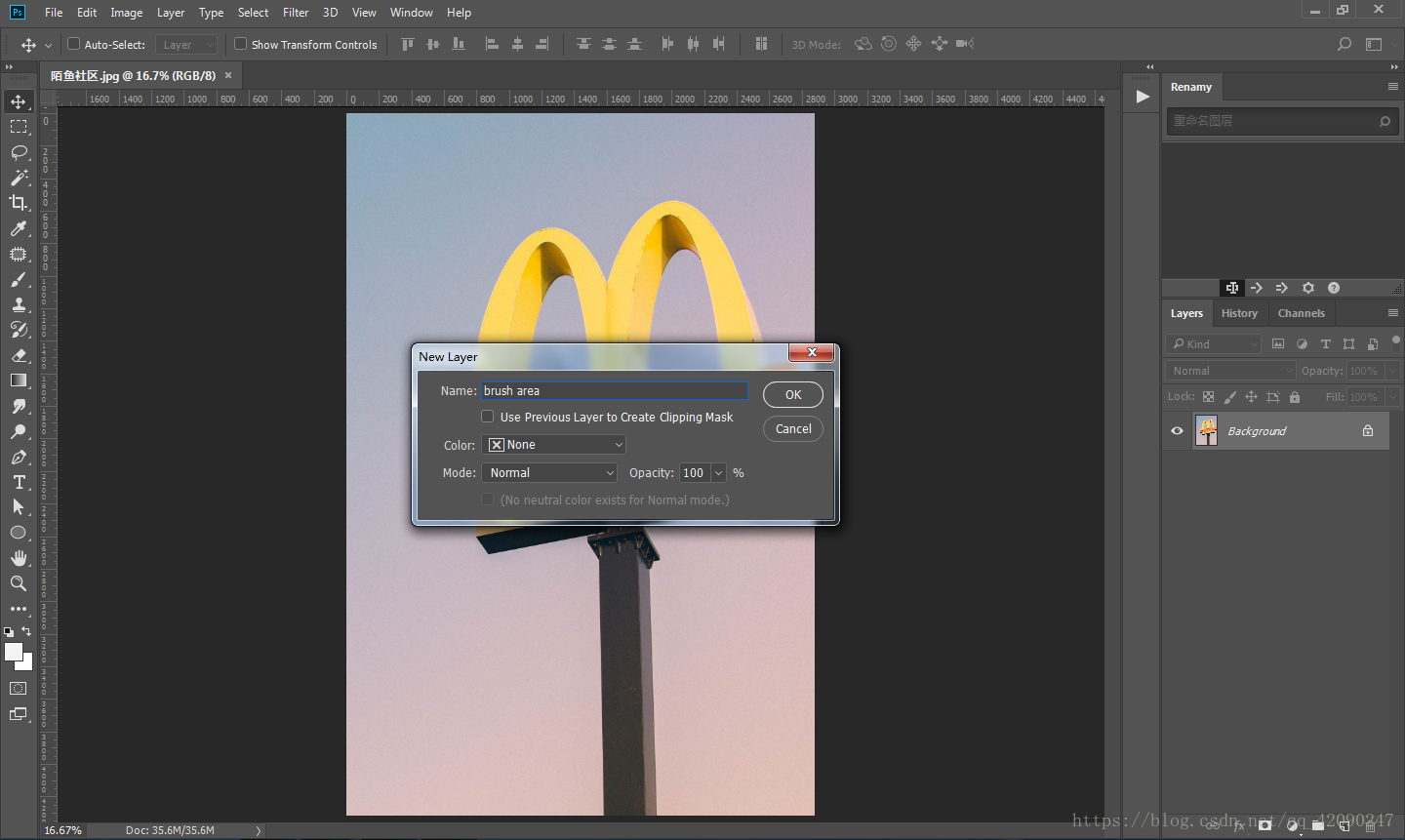The image size is (1405, 840).
Task: Open the Window menu
Action: tap(411, 13)
